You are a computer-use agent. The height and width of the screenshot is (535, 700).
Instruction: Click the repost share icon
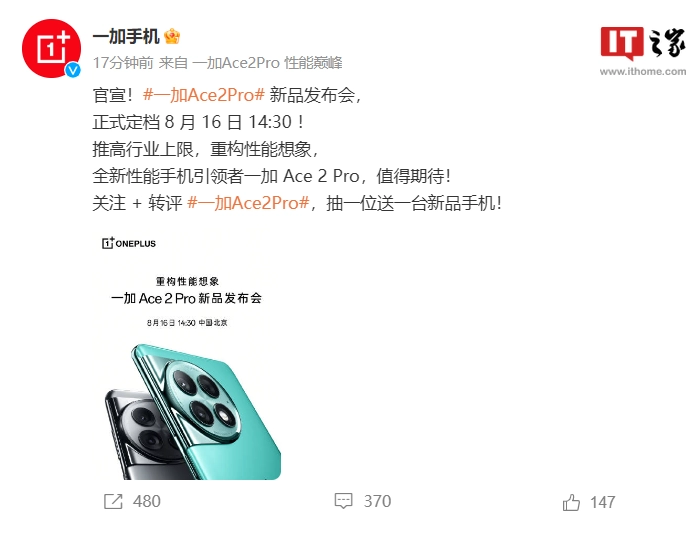(113, 501)
